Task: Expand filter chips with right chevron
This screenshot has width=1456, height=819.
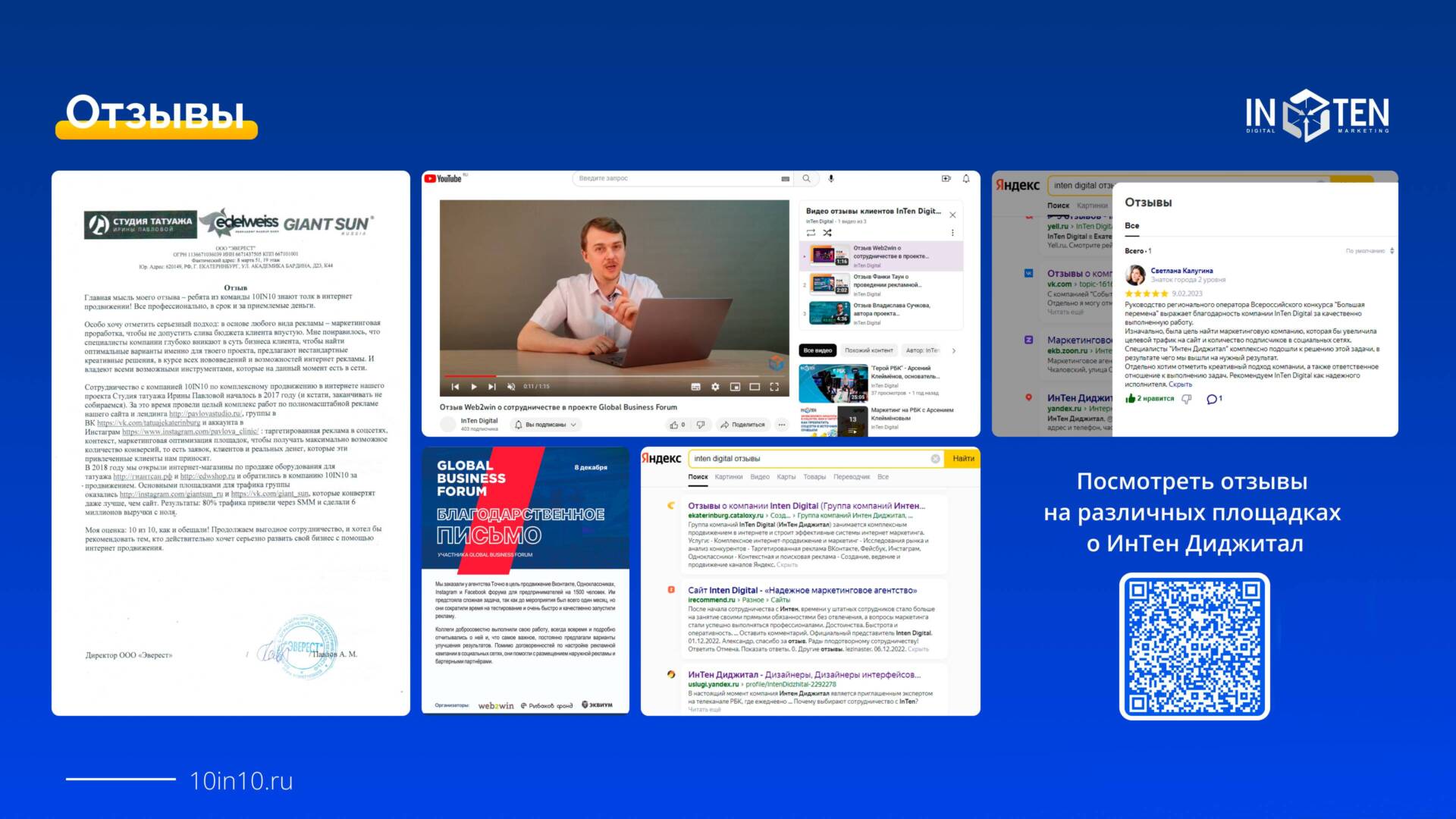Action: (x=954, y=350)
